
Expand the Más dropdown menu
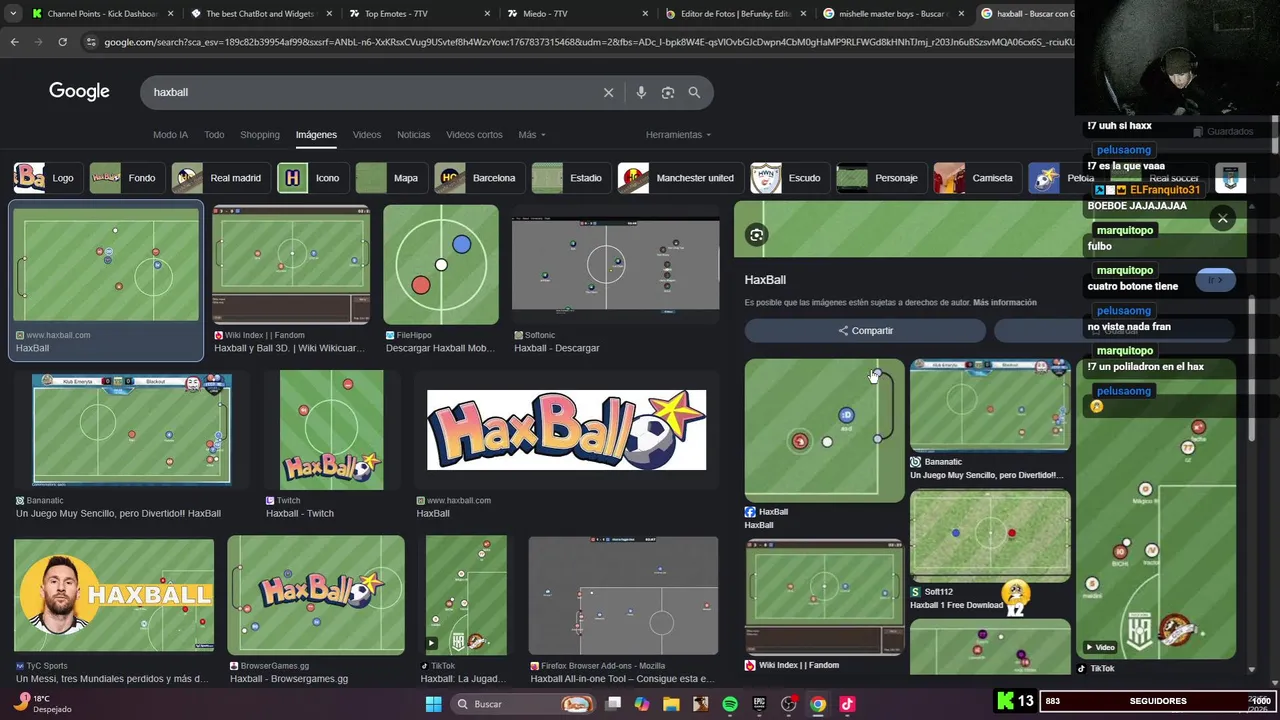532,135
